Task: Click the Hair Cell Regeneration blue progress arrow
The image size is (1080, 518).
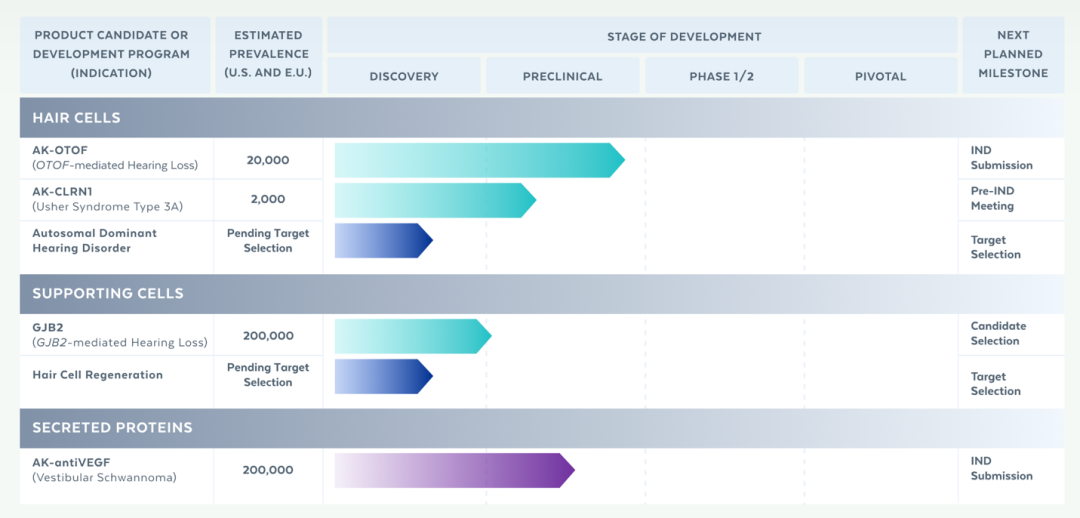Action: click(384, 376)
